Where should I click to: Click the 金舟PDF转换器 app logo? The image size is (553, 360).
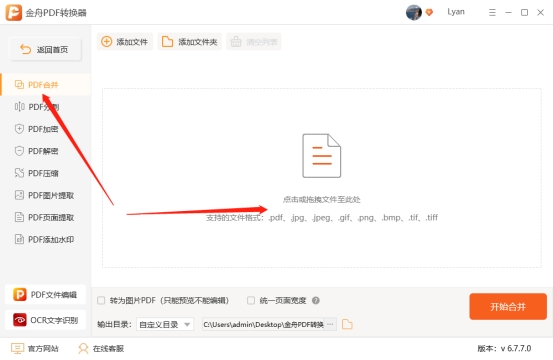tap(13, 12)
